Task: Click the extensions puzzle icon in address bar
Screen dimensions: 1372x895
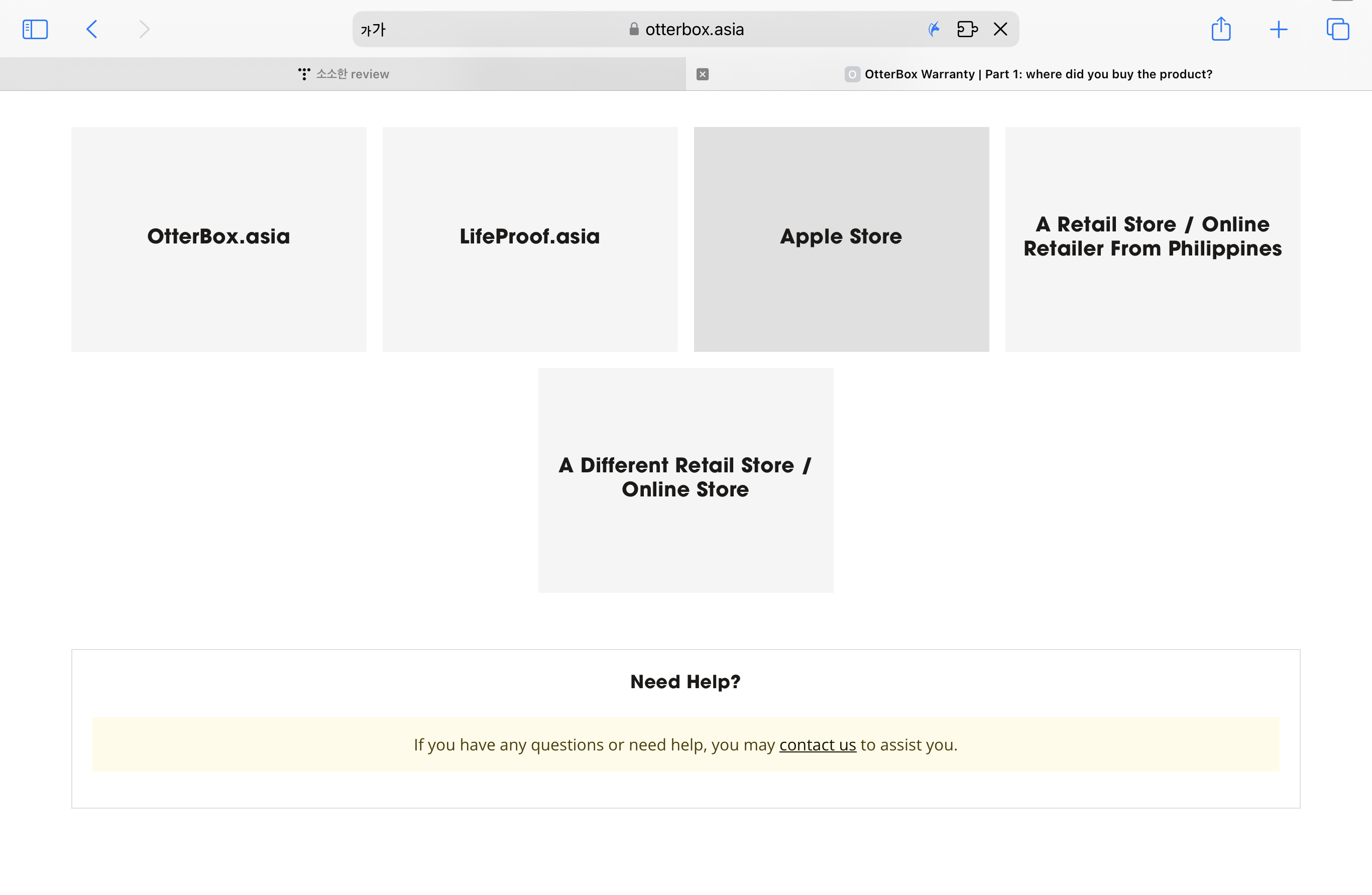Action: coord(967,29)
